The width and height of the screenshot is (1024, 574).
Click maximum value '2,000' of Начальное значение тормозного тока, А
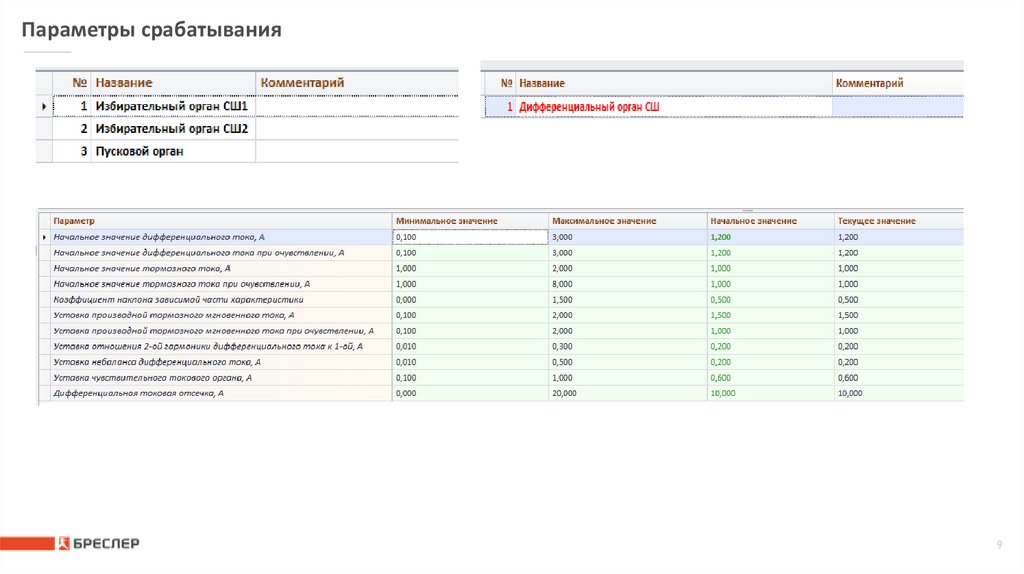pyautogui.click(x=628, y=268)
